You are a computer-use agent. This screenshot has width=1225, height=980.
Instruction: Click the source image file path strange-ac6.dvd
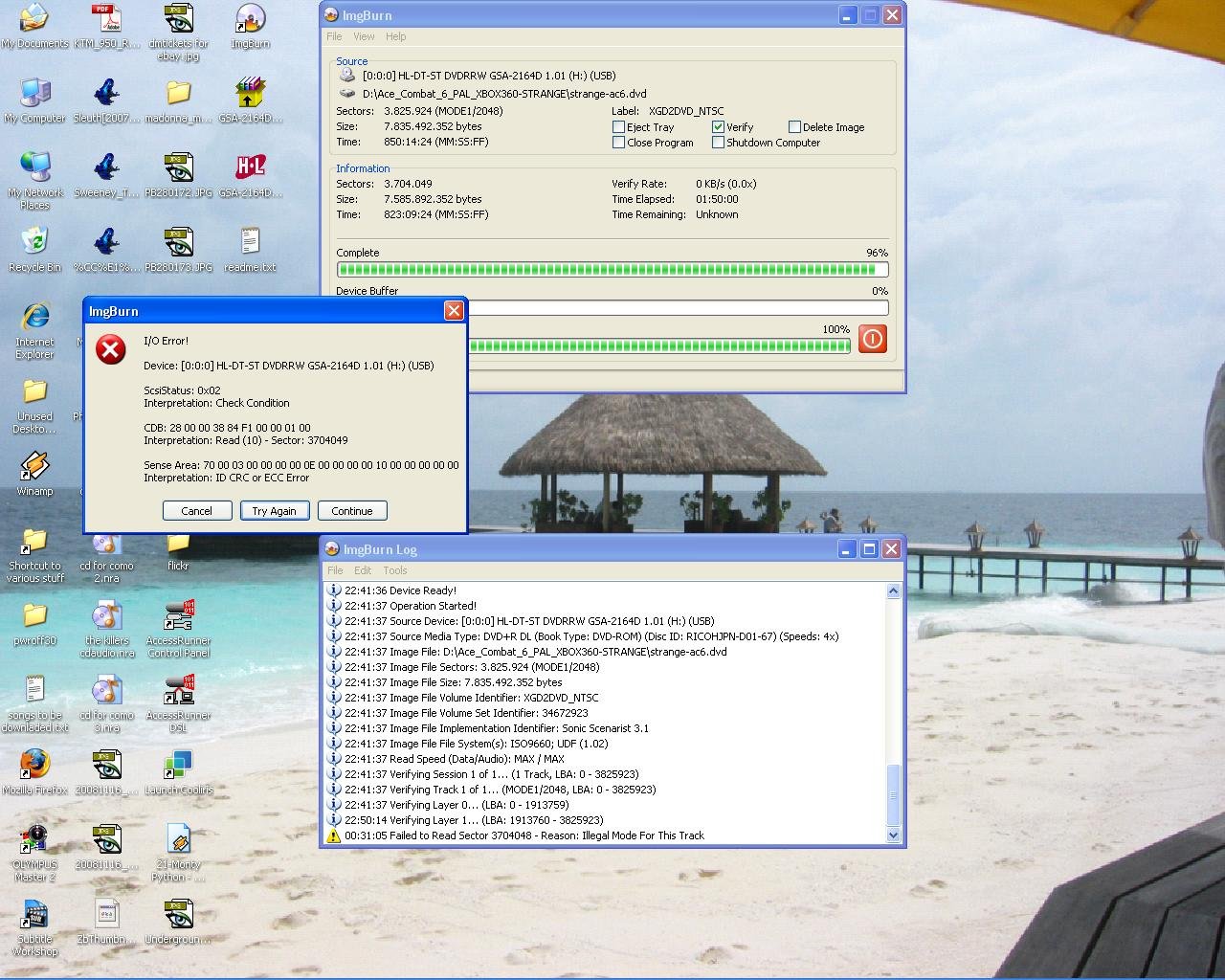coord(504,94)
